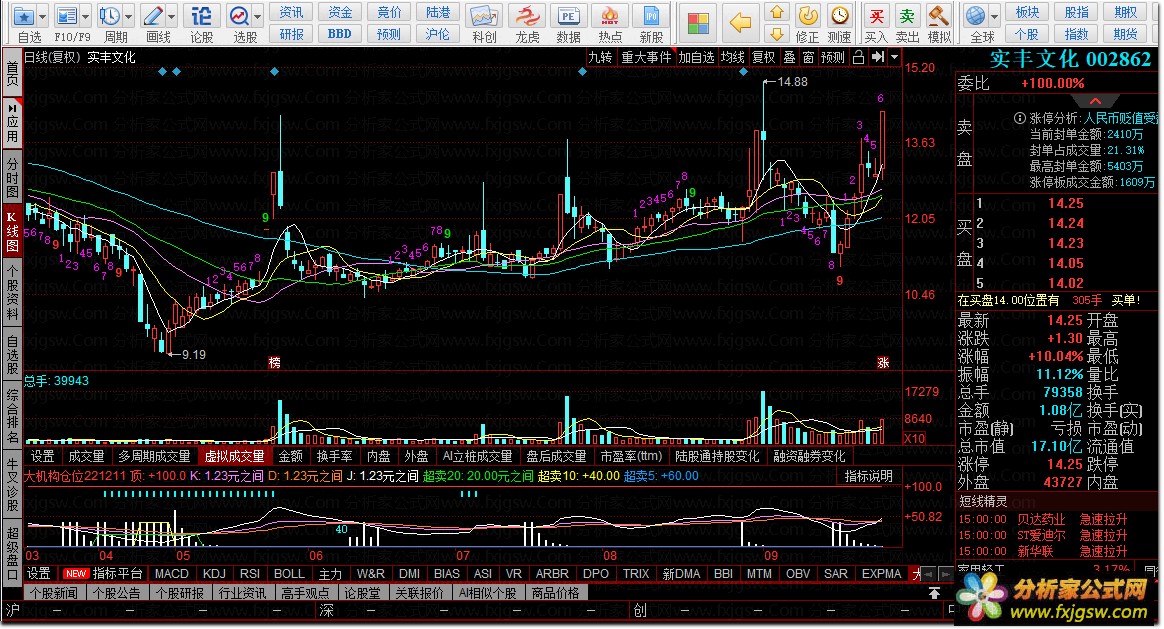Click the 指标说明 button
Screen dimensions: 1164x629
(x=868, y=476)
